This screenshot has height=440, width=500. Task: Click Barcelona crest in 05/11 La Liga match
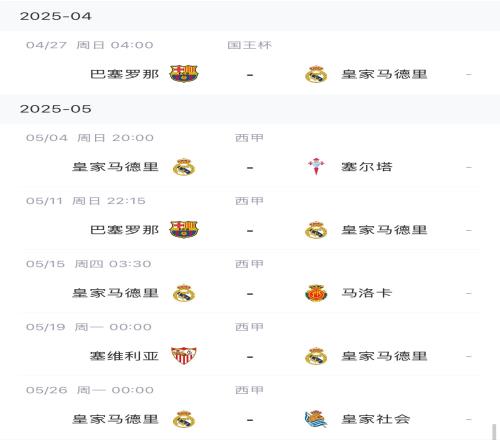coord(184,229)
